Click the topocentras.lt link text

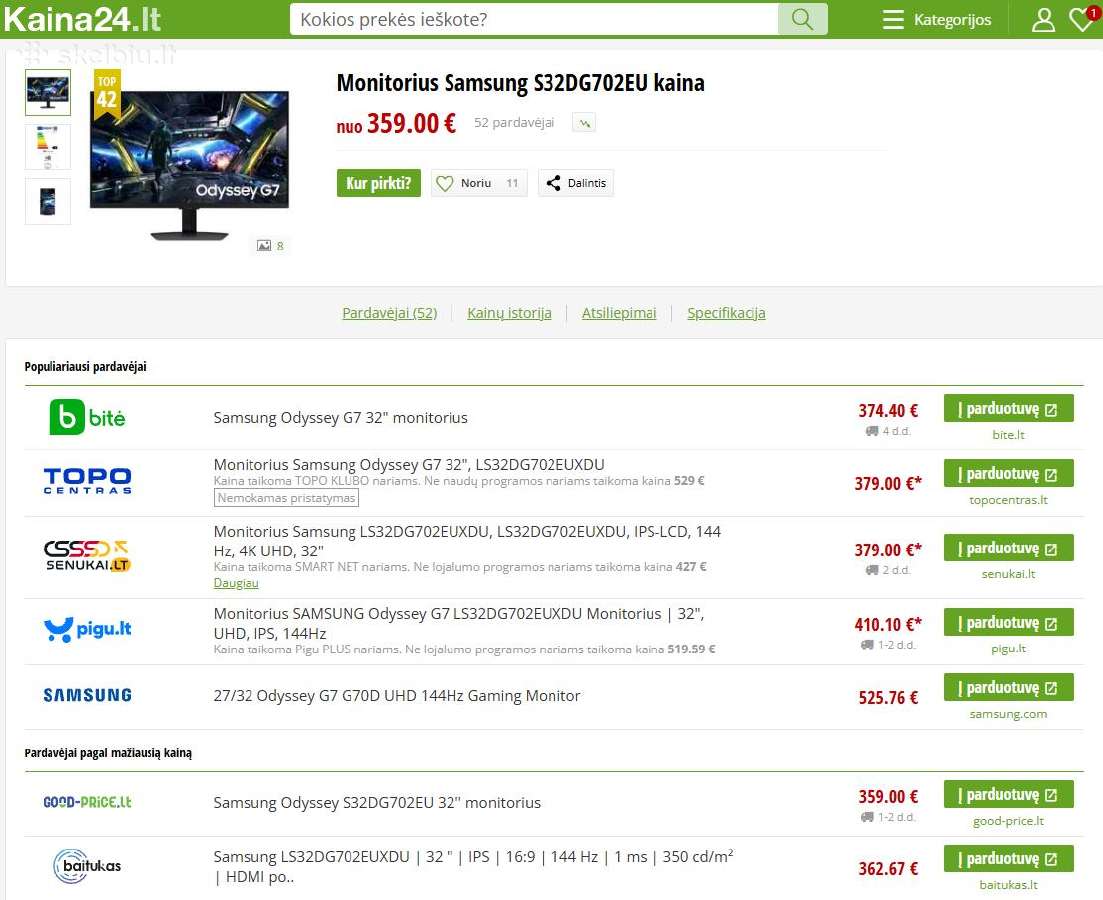tap(1009, 500)
